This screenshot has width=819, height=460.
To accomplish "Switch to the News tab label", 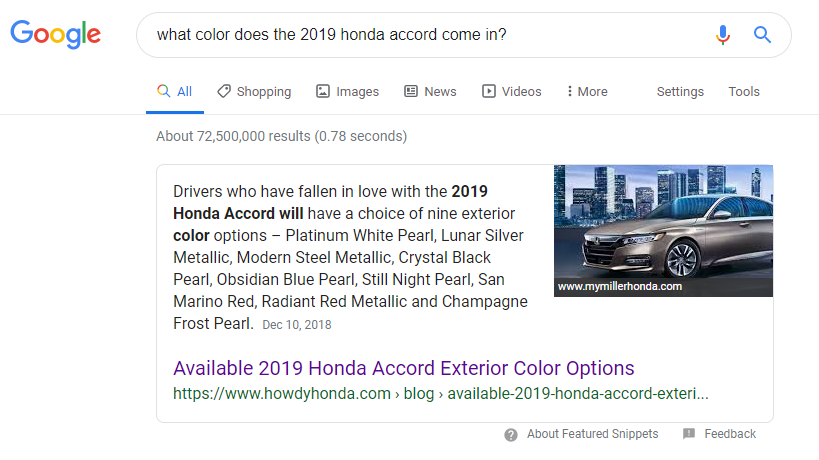I will (440, 91).
